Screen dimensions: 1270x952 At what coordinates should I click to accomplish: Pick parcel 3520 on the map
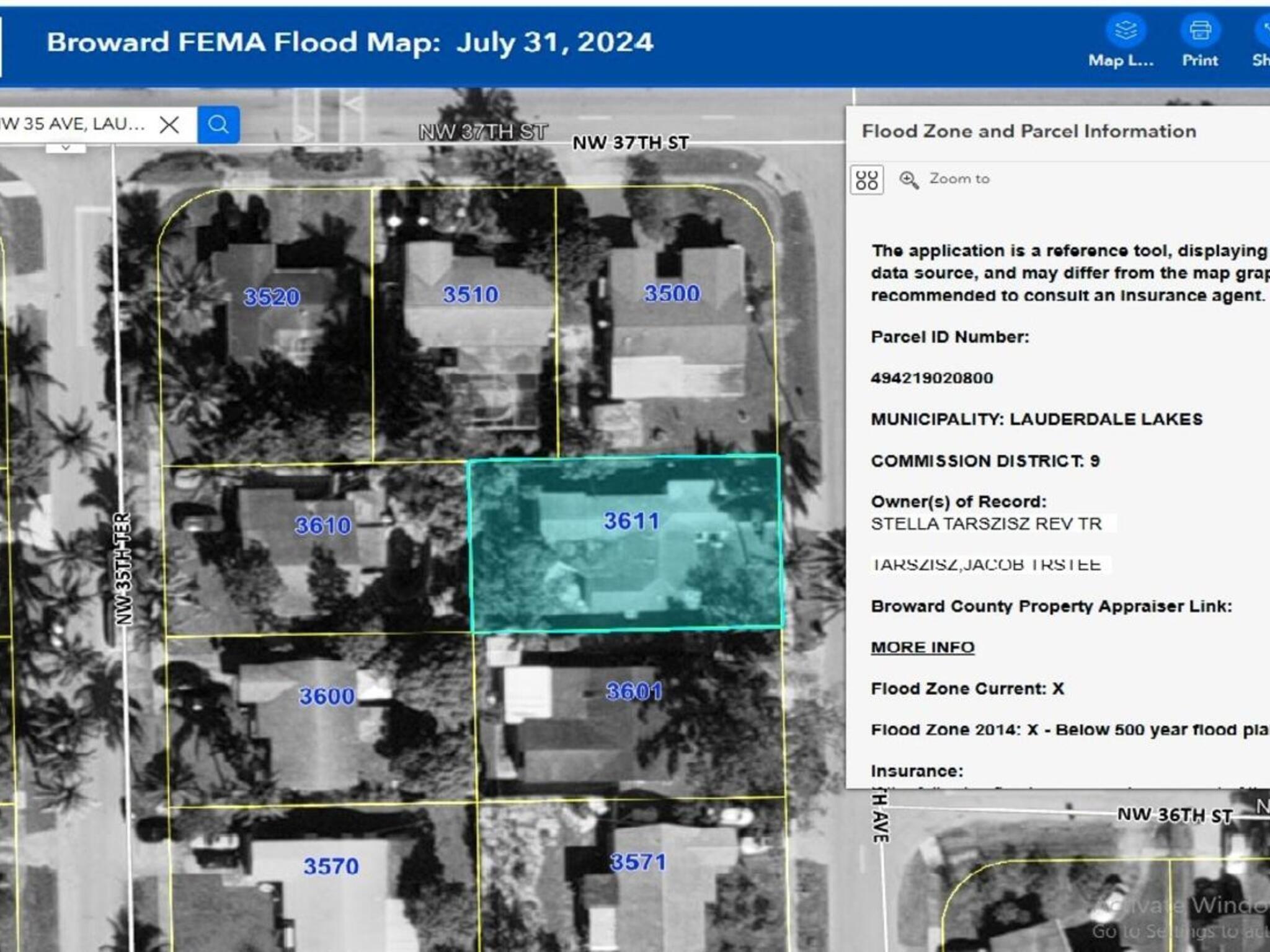coord(271,297)
